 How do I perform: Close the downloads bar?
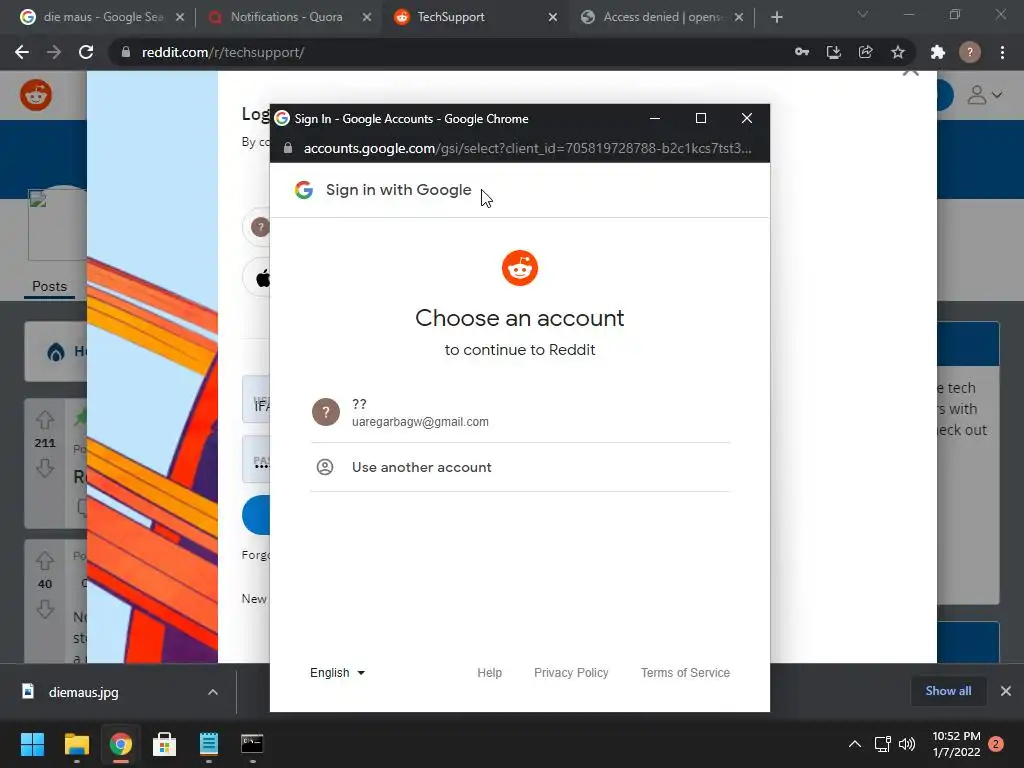tap(1006, 691)
